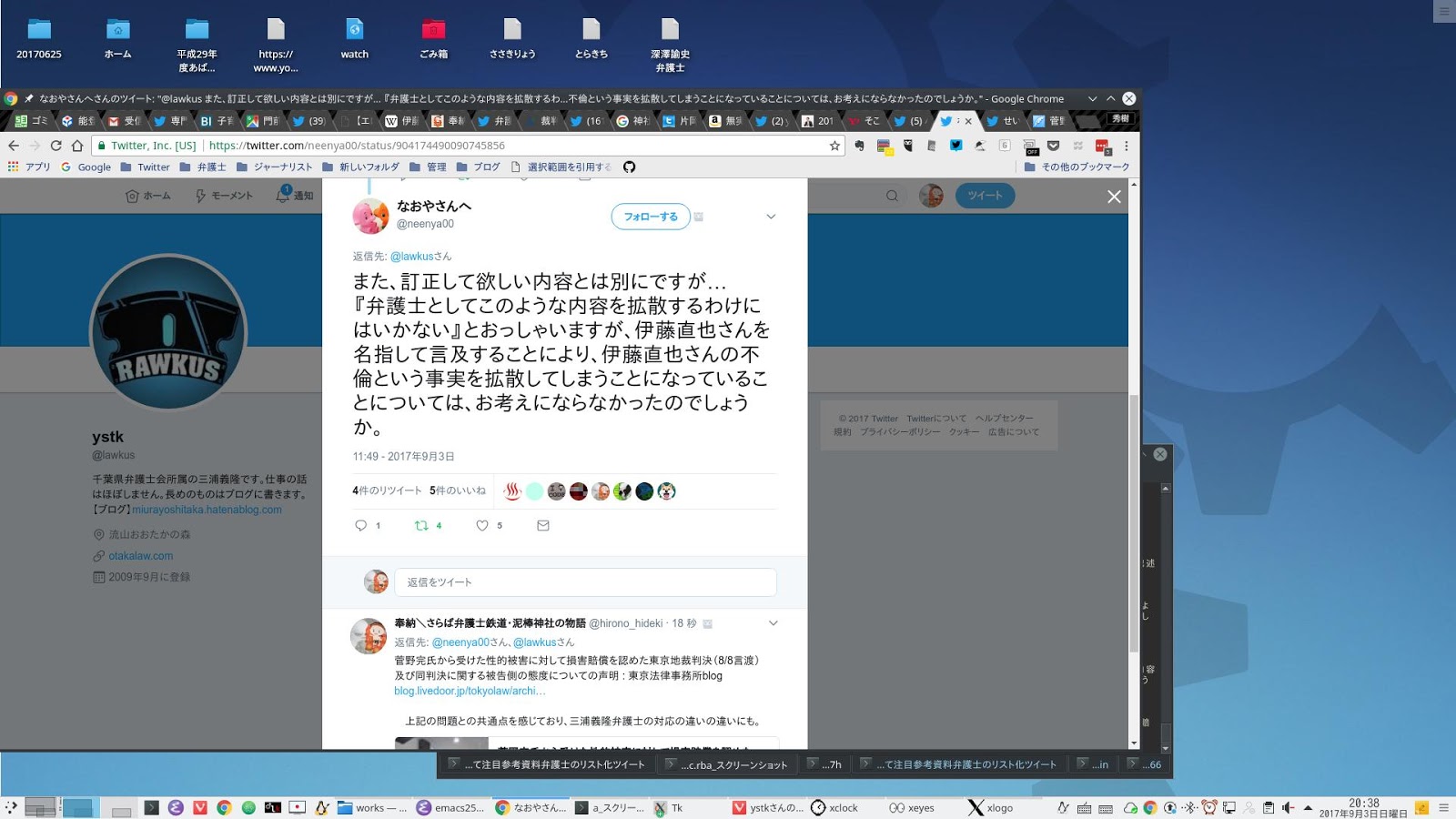
Task: Click the Pocket extension icon in toolbar
Action: (x=1054, y=146)
